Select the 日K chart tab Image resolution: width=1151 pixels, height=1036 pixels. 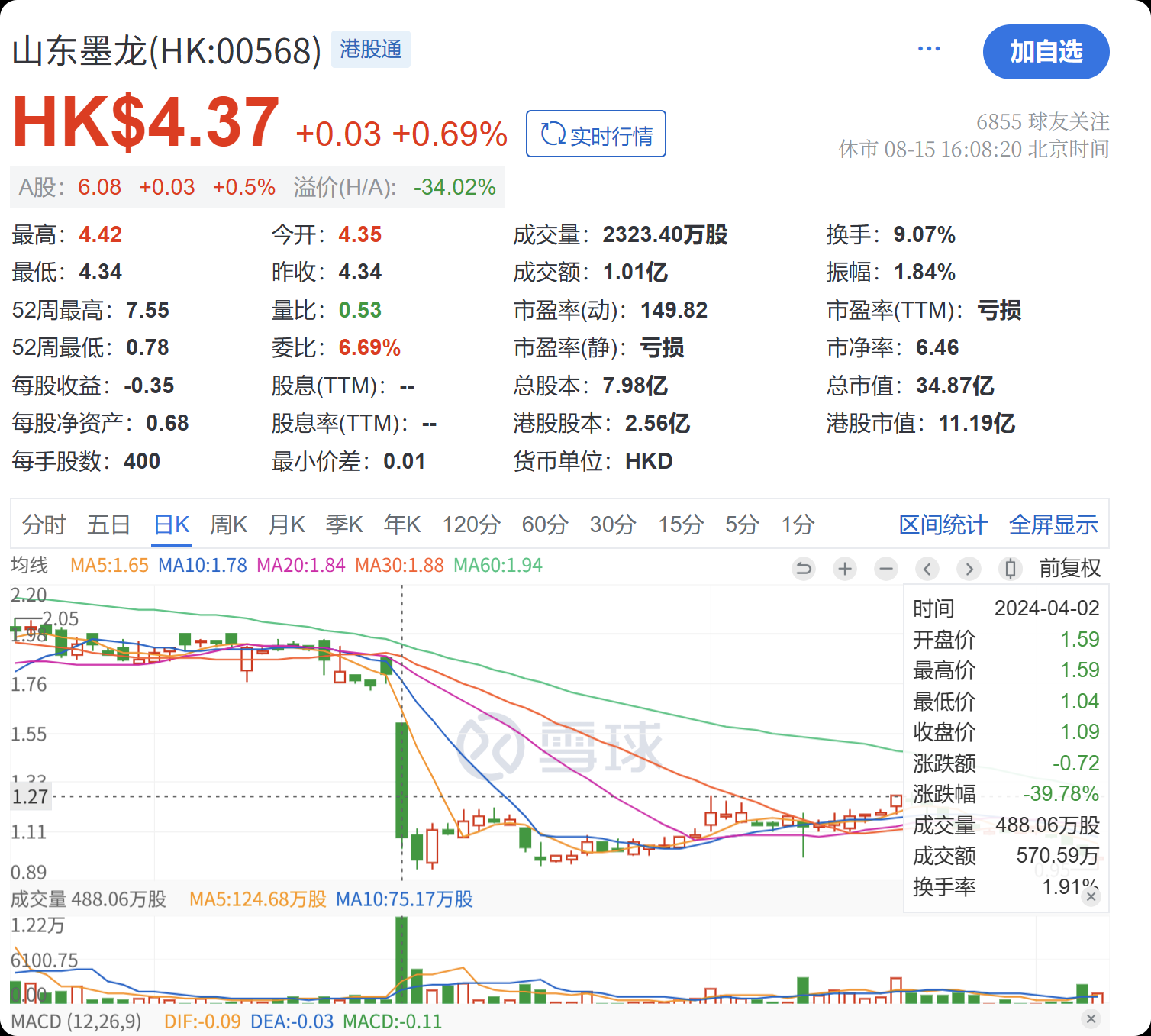171,524
